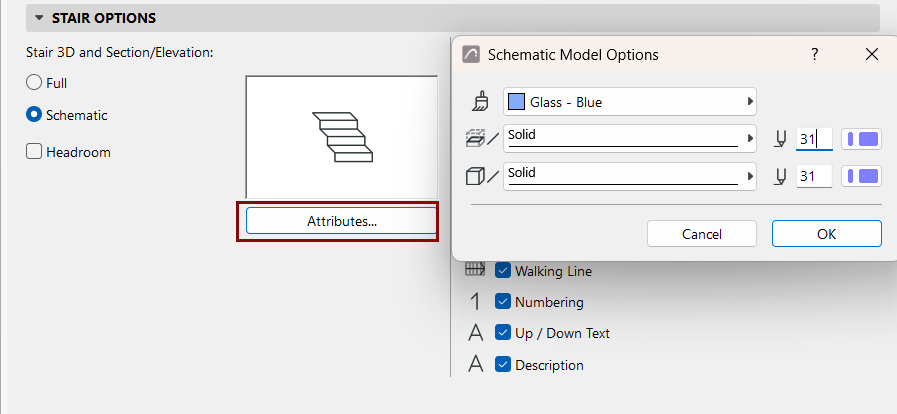Select the Full stair display option
Image resolution: width=897 pixels, height=414 pixels.
tap(34, 83)
